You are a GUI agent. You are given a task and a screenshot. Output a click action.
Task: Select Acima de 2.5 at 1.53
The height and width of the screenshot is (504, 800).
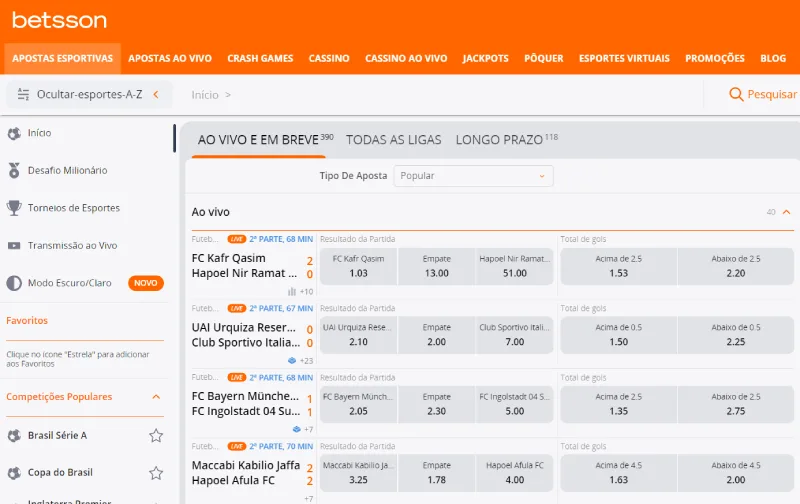click(x=618, y=266)
